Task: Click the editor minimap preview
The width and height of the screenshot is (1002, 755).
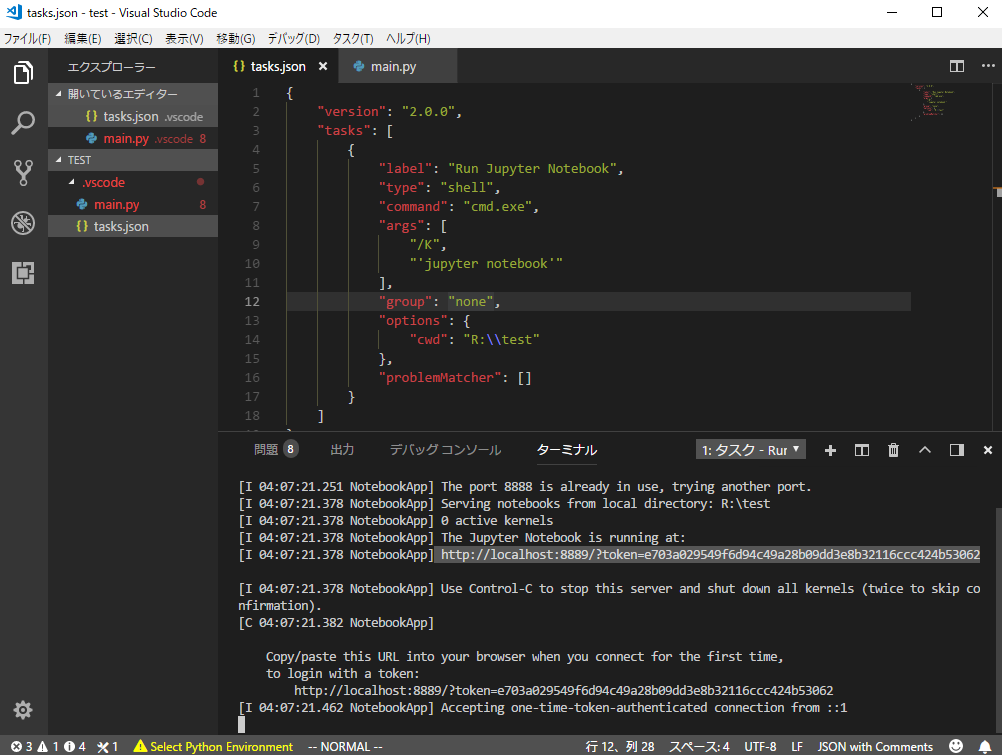Action: (933, 102)
